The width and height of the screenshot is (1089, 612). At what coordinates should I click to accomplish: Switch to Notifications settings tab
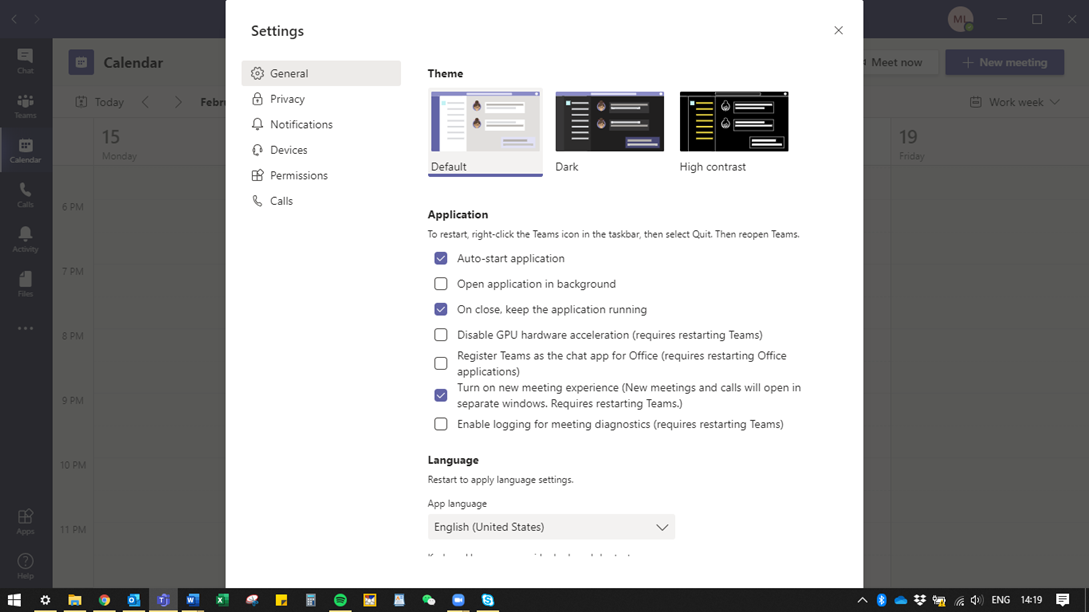301,124
